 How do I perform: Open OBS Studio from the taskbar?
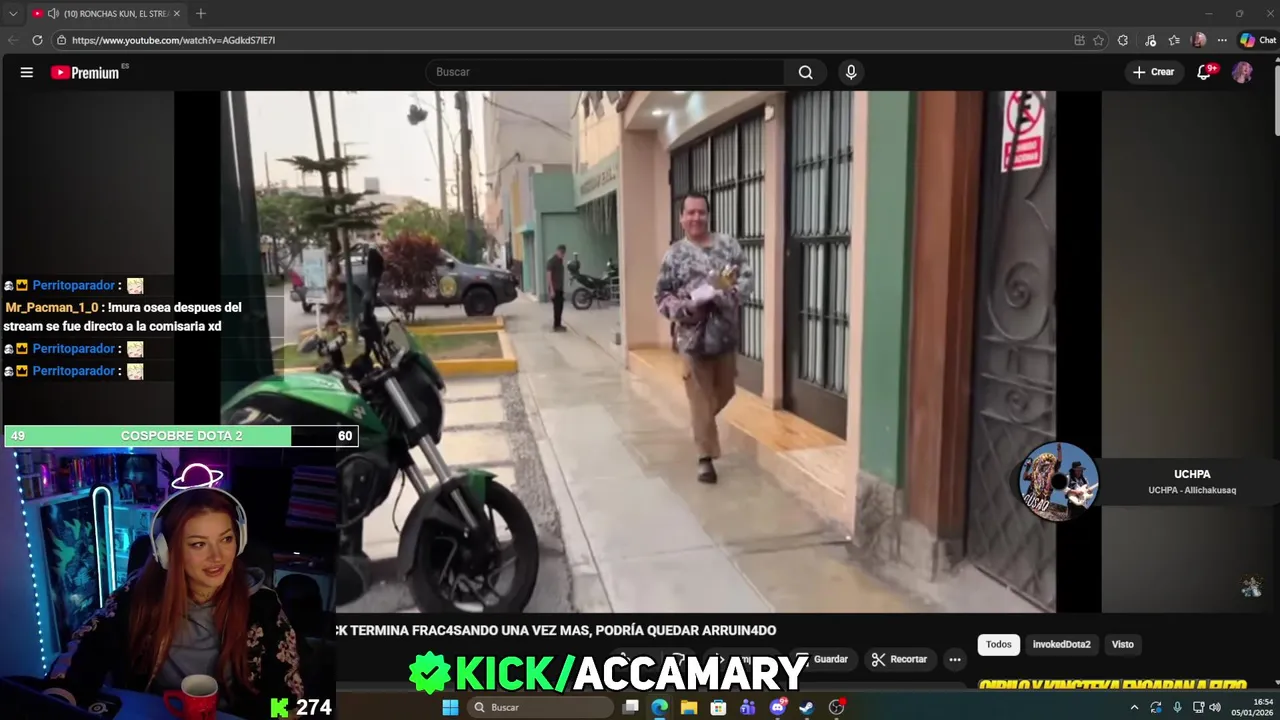836,707
